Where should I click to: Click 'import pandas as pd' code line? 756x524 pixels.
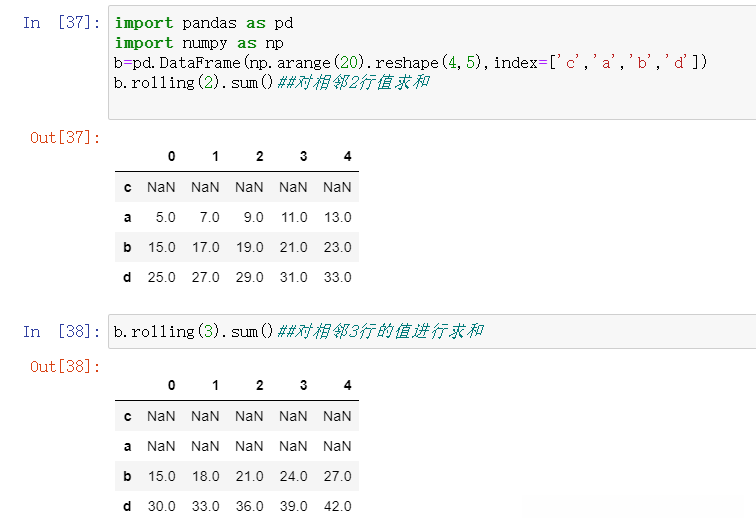pyautogui.click(x=204, y=23)
